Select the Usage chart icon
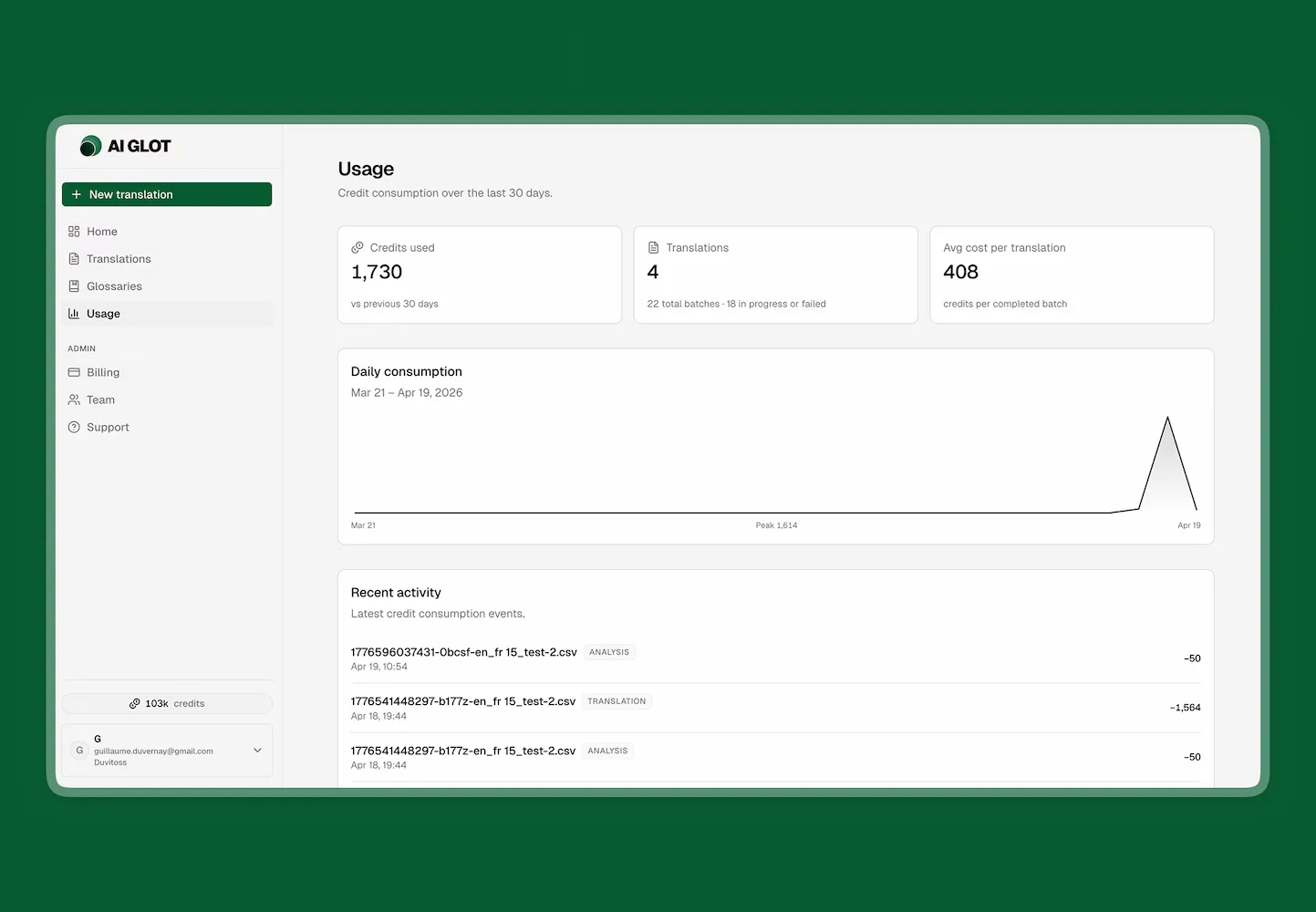This screenshot has height=912, width=1316. (74, 313)
